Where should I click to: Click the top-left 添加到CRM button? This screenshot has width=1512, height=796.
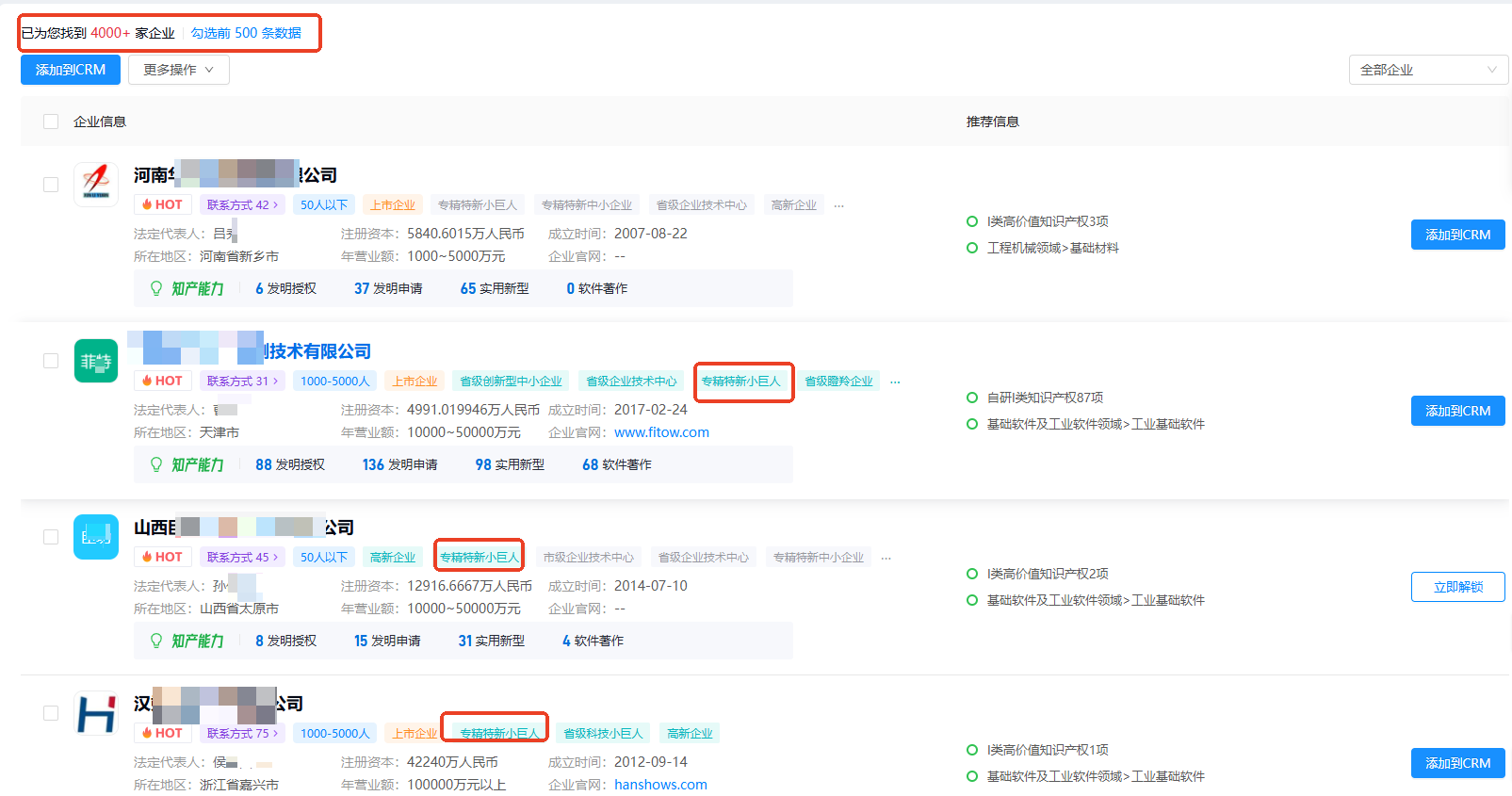tap(71, 70)
